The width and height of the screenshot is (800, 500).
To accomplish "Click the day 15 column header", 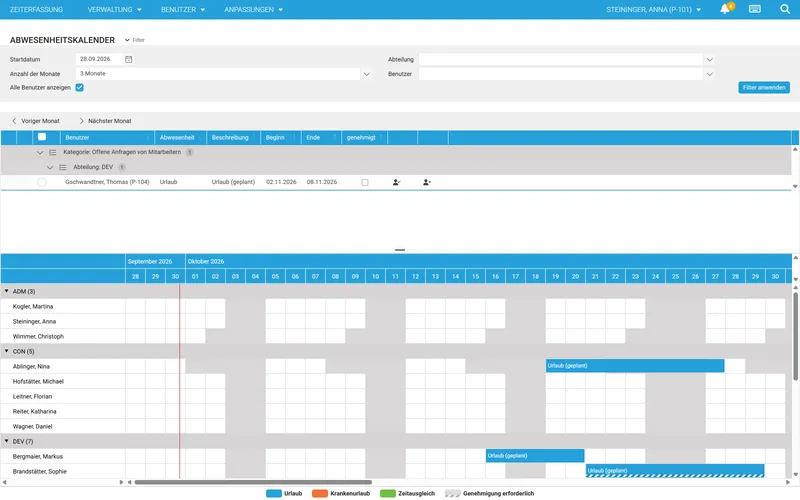I will tap(476, 276).
